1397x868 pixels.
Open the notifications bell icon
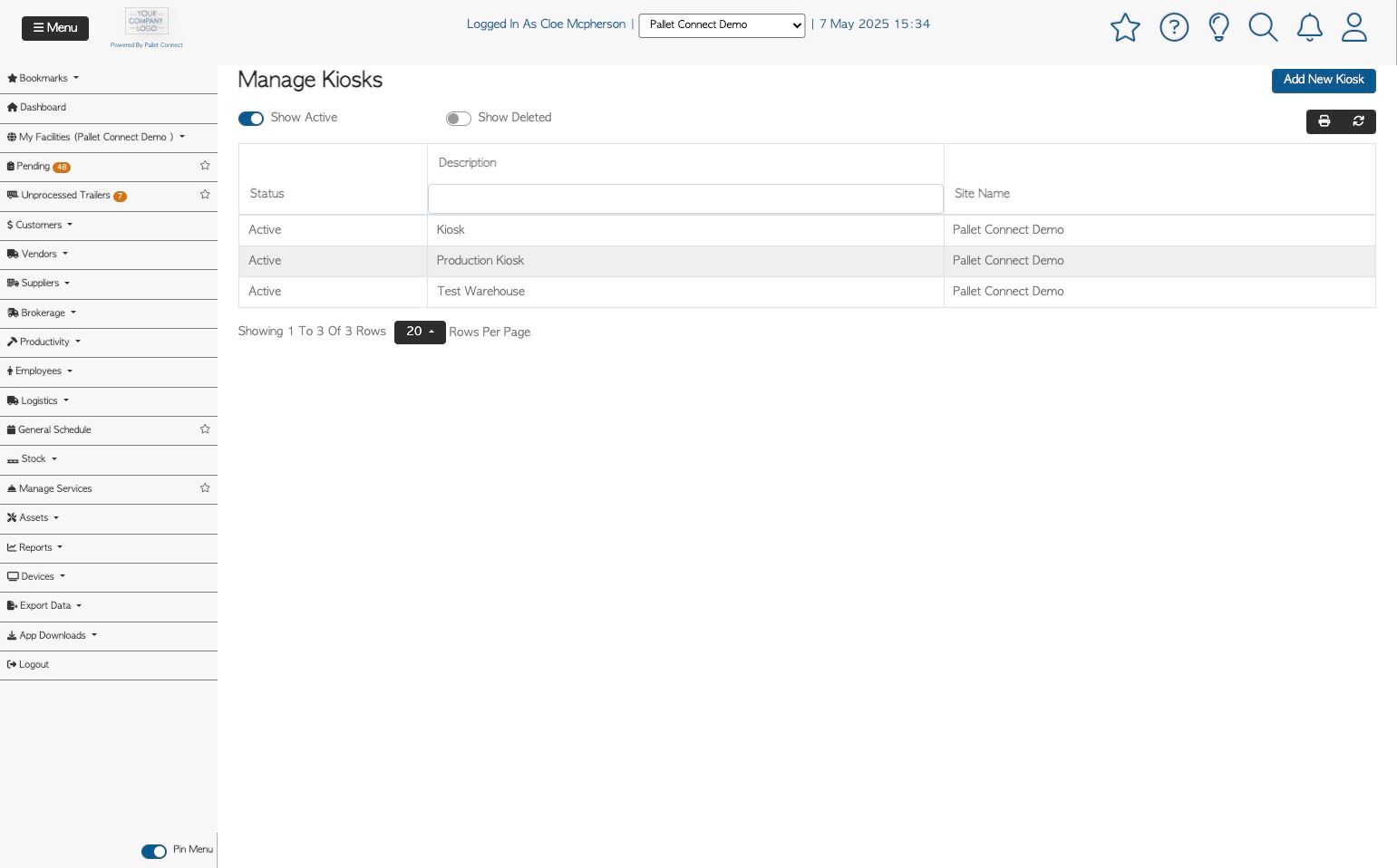[1309, 27]
